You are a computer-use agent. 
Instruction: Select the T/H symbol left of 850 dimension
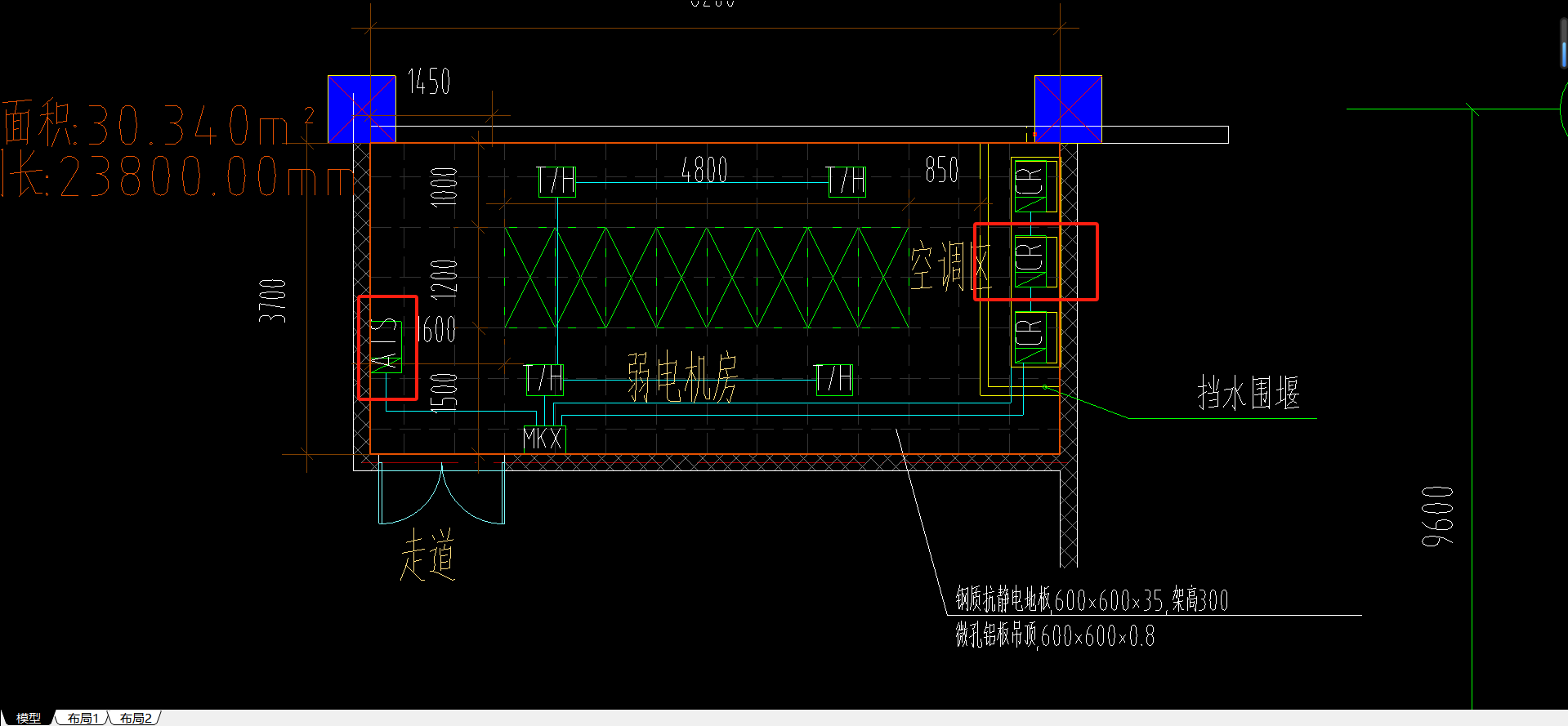coord(847,181)
